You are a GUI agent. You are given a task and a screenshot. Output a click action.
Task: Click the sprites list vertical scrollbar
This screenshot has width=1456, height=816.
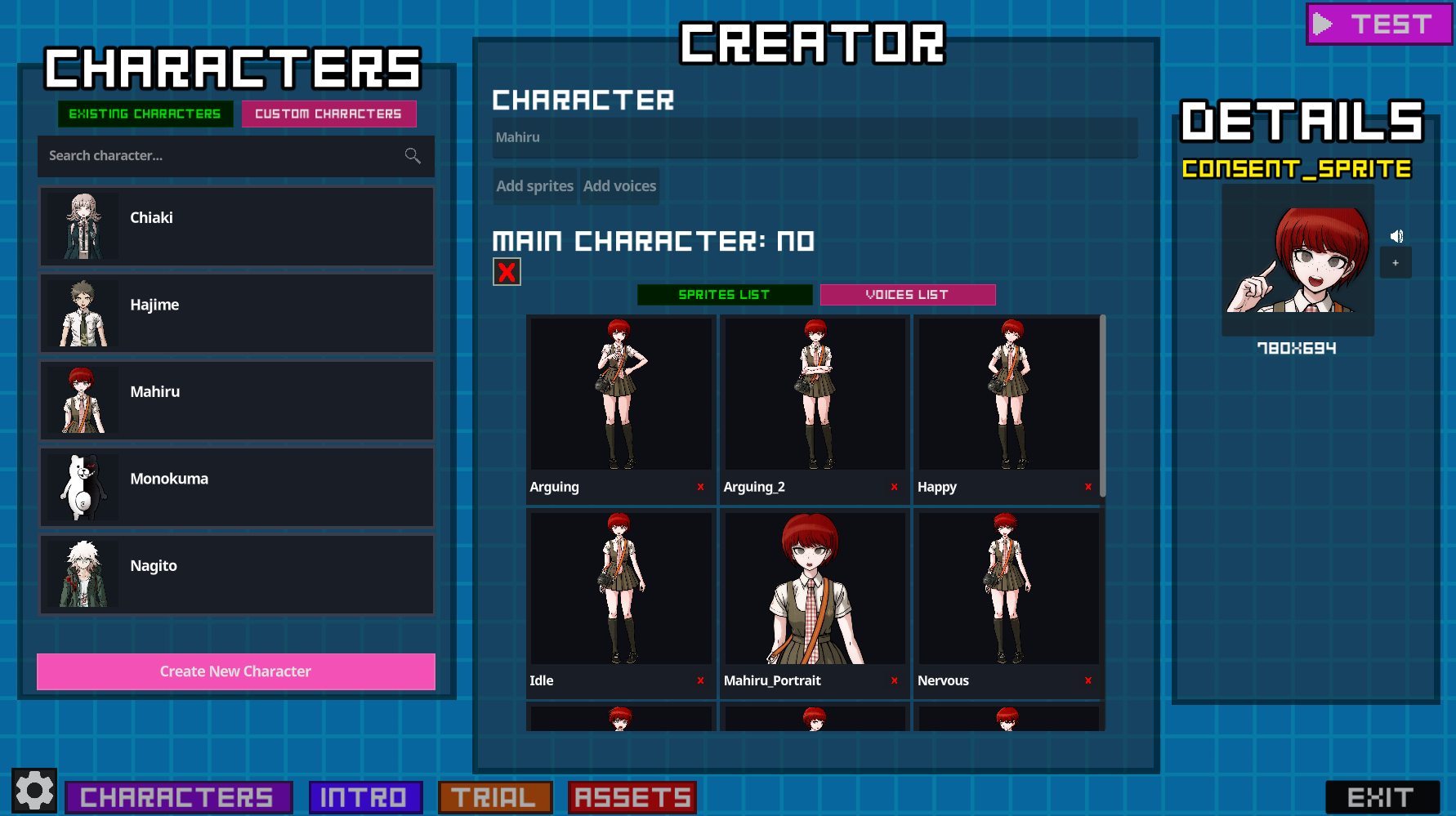click(1102, 406)
